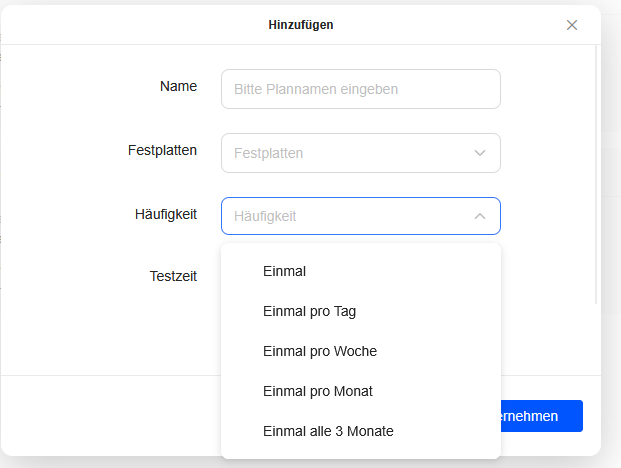The width and height of the screenshot is (621, 468).
Task: Click the "Name" field label
Action: (x=178, y=86)
